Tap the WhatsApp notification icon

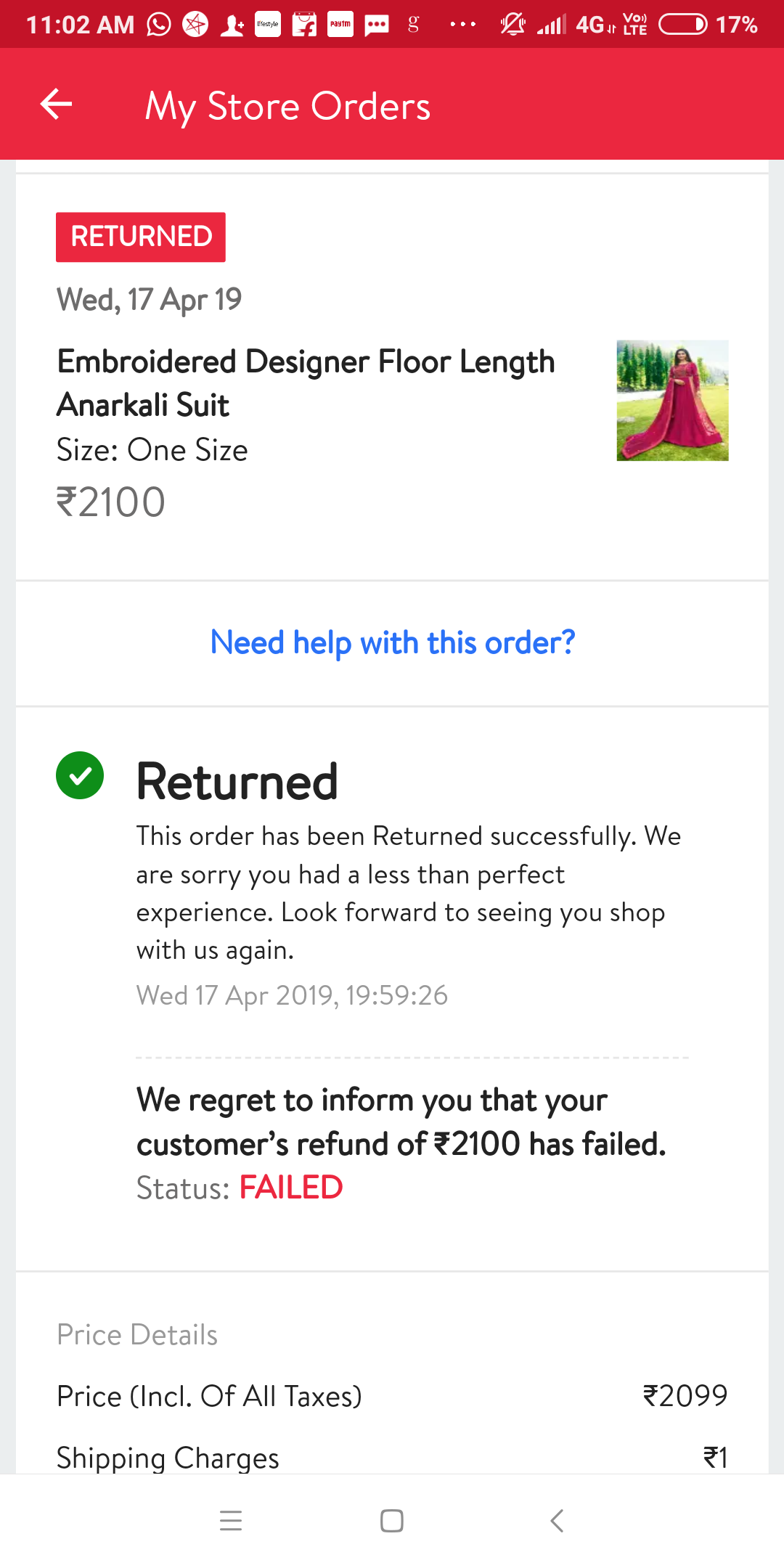pyautogui.click(x=158, y=25)
